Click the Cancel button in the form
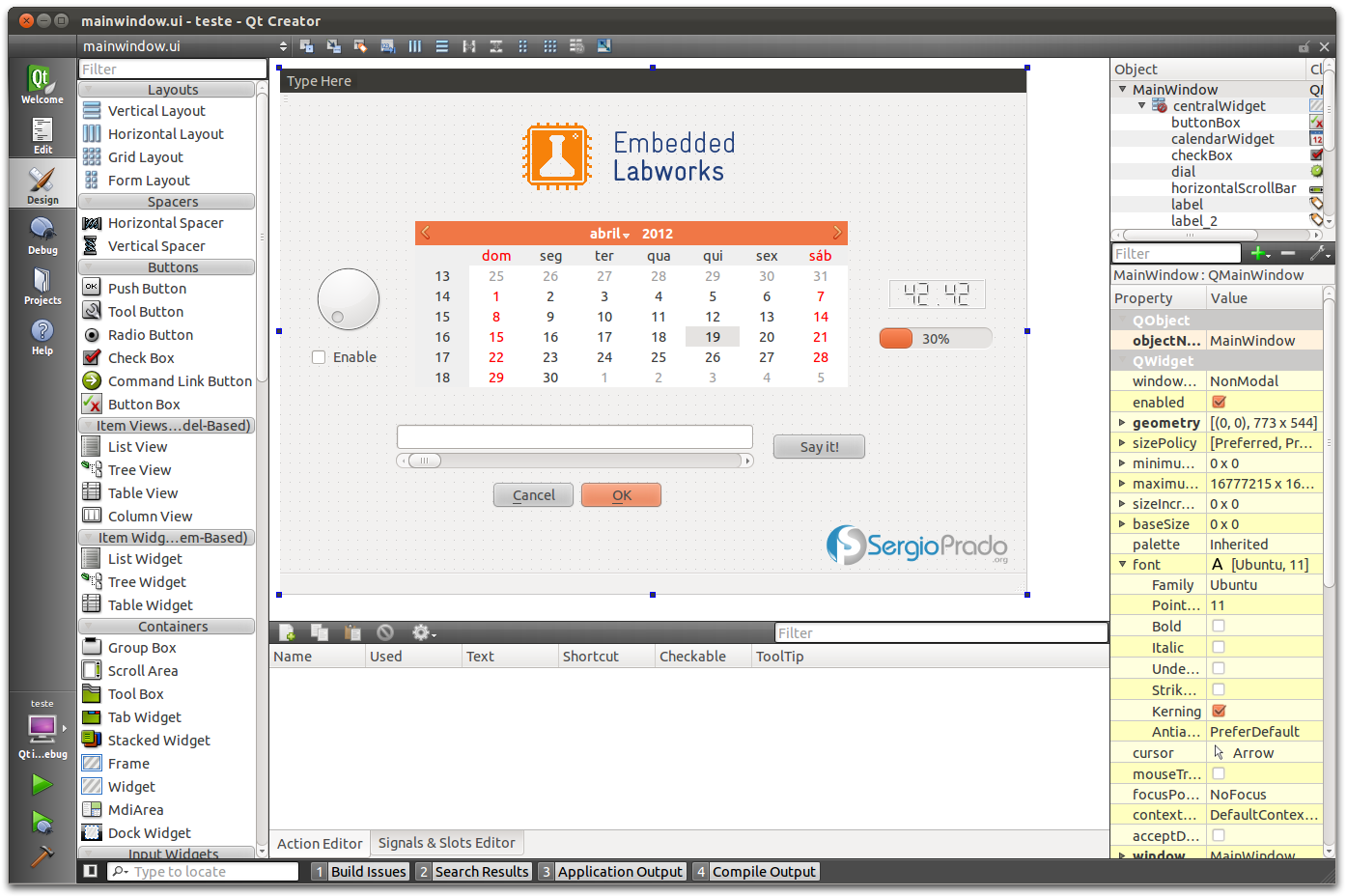This screenshot has height=896, width=1347. click(533, 495)
